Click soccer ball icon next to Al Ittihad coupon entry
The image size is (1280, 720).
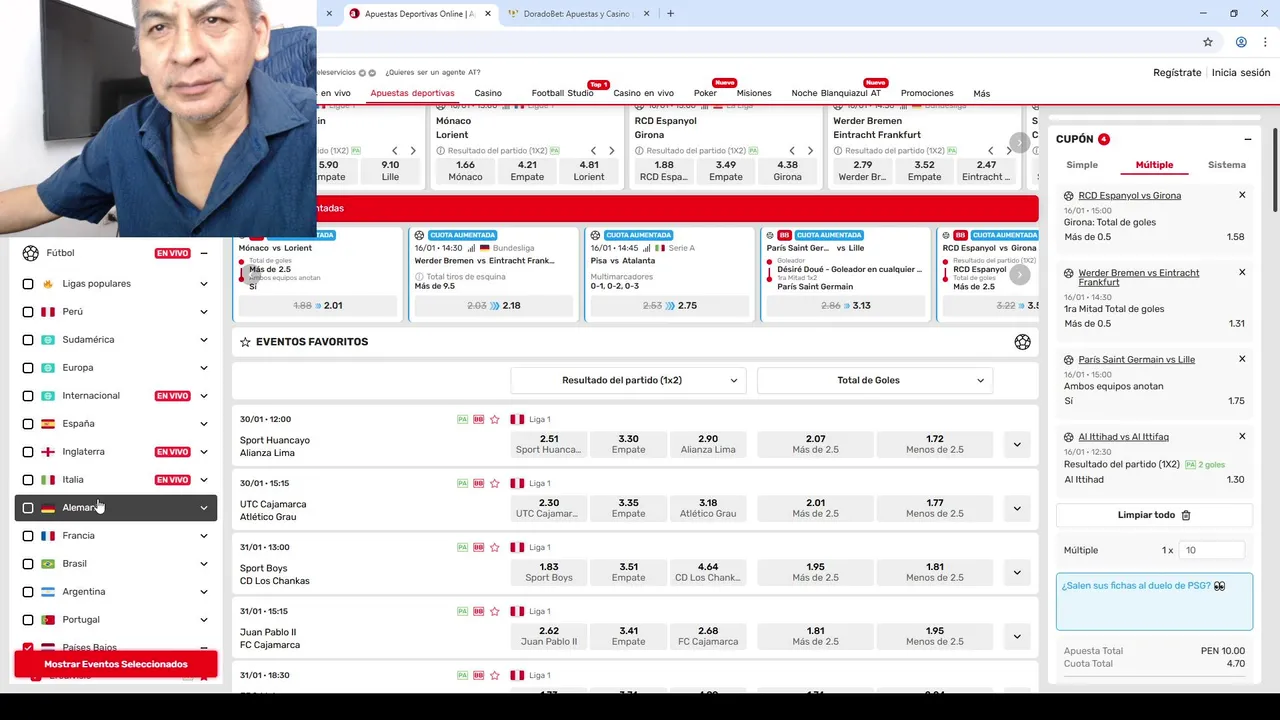(x=1069, y=437)
